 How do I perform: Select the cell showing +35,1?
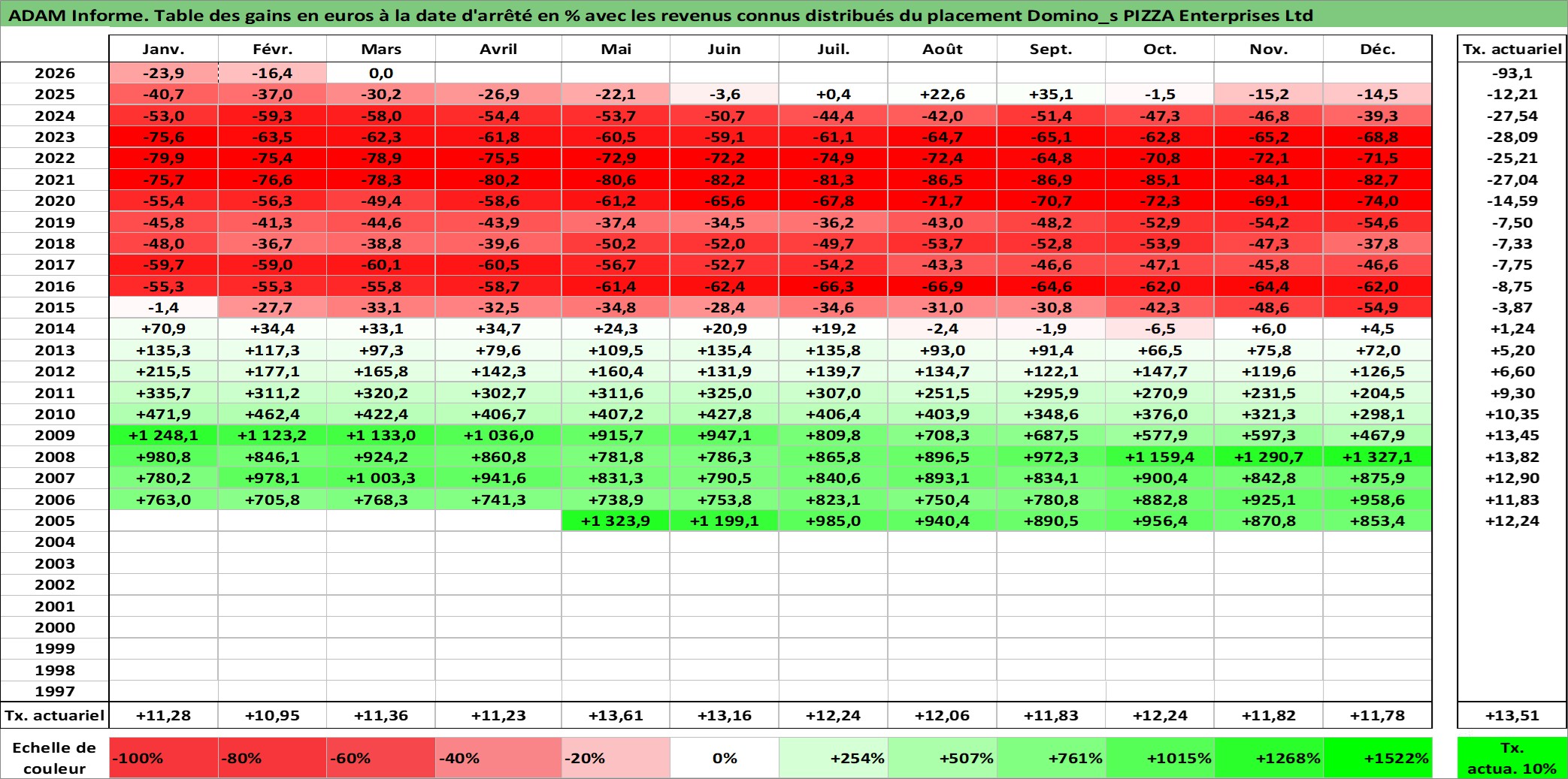tap(1052, 94)
